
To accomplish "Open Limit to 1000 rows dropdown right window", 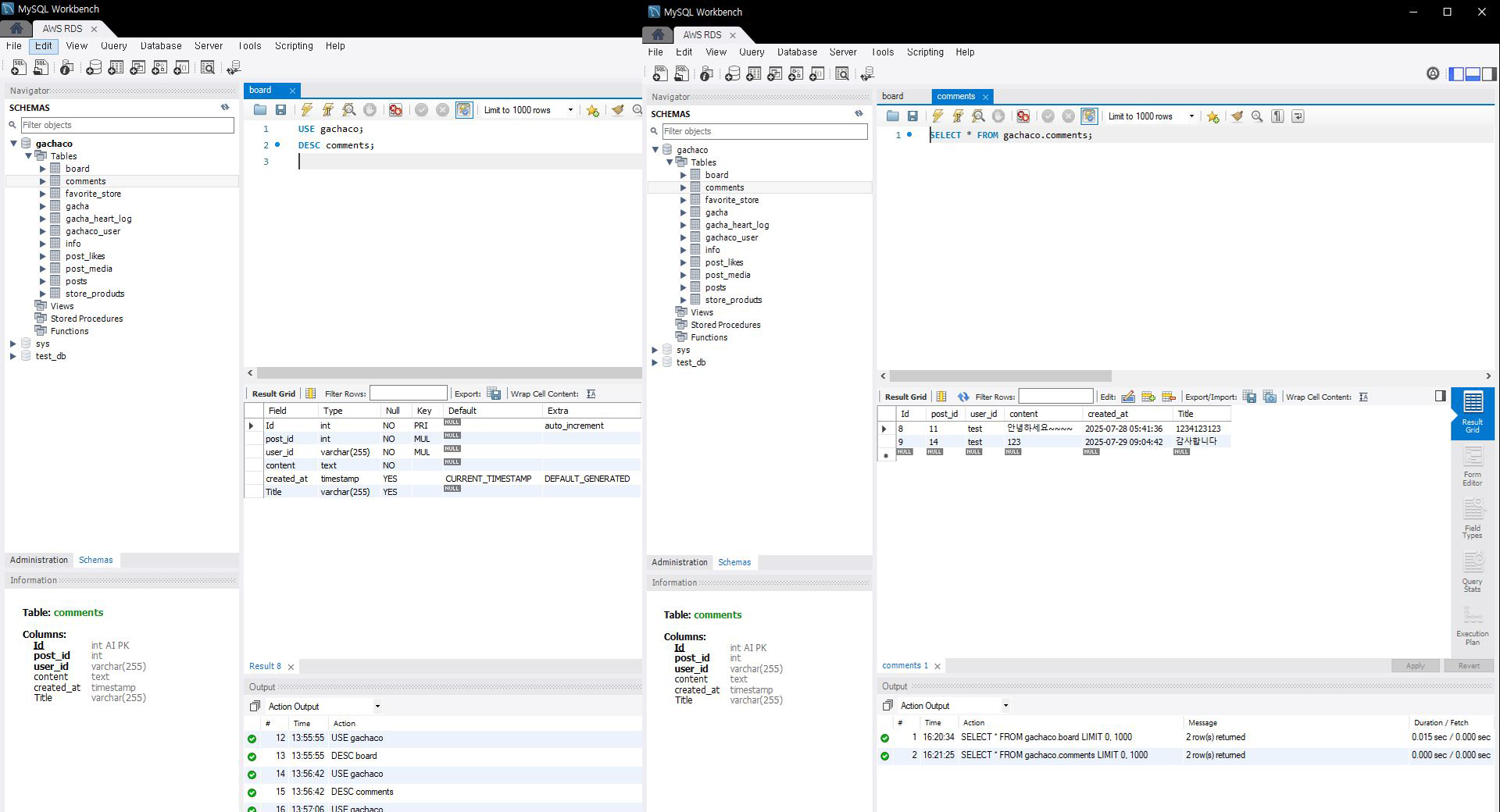I will (x=1191, y=116).
